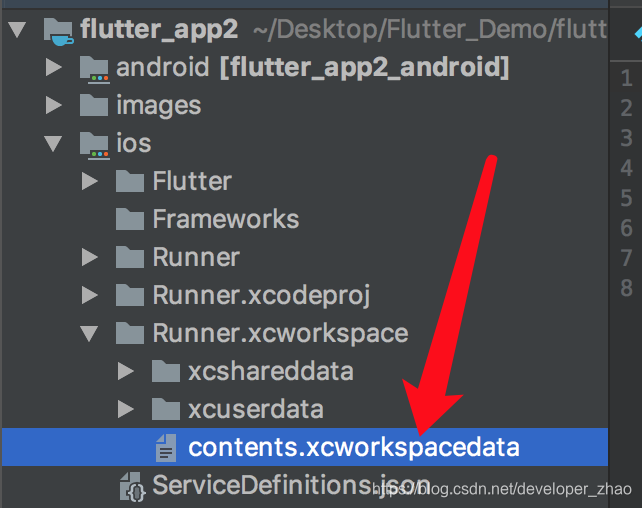The width and height of the screenshot is (642, 508).
Task: Click the ServiceDefinitions.json file icon
Action: pyautogui.click(x=132, y=487)
